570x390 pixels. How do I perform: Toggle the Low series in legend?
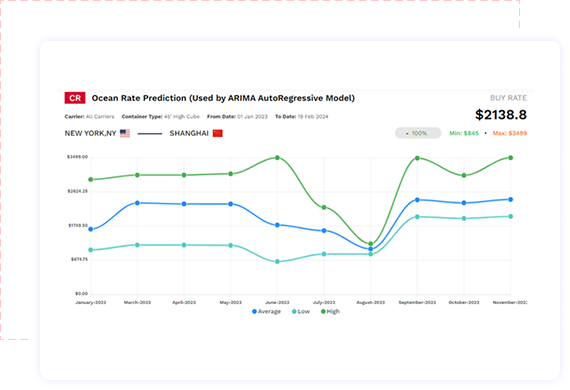pos(301,311)
